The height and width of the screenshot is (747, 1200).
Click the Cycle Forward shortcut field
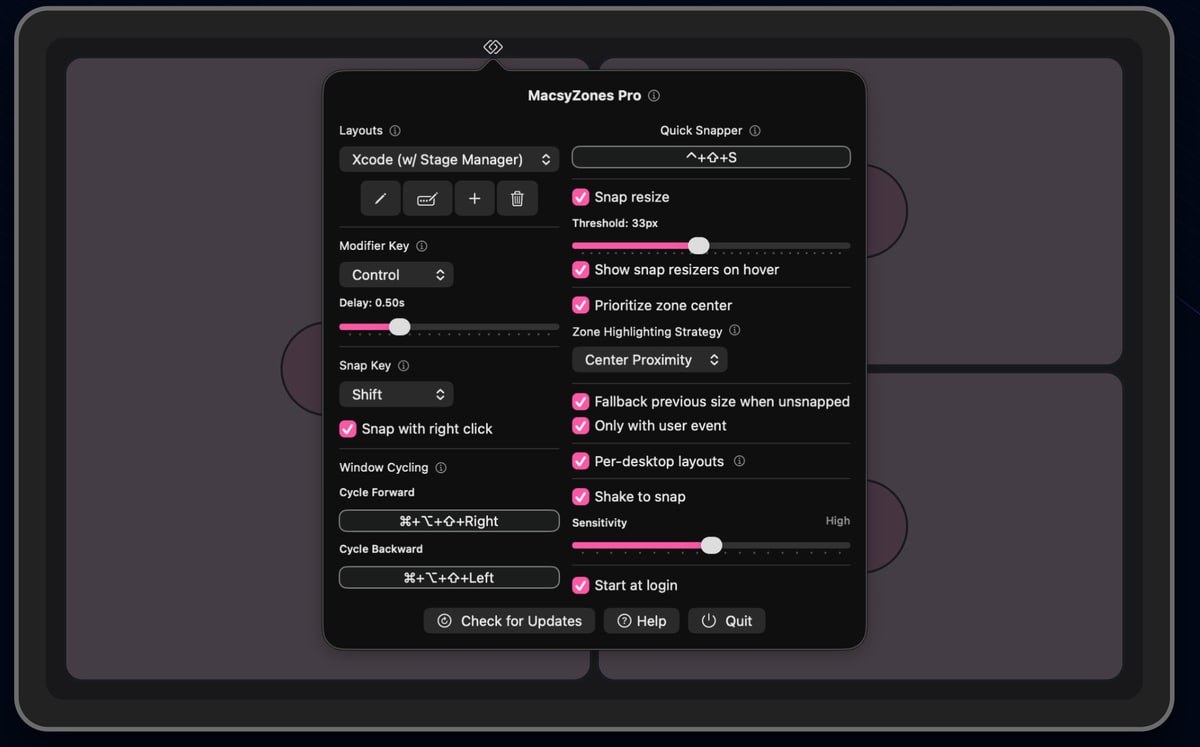pyautogui.click(x=449, y=521)
